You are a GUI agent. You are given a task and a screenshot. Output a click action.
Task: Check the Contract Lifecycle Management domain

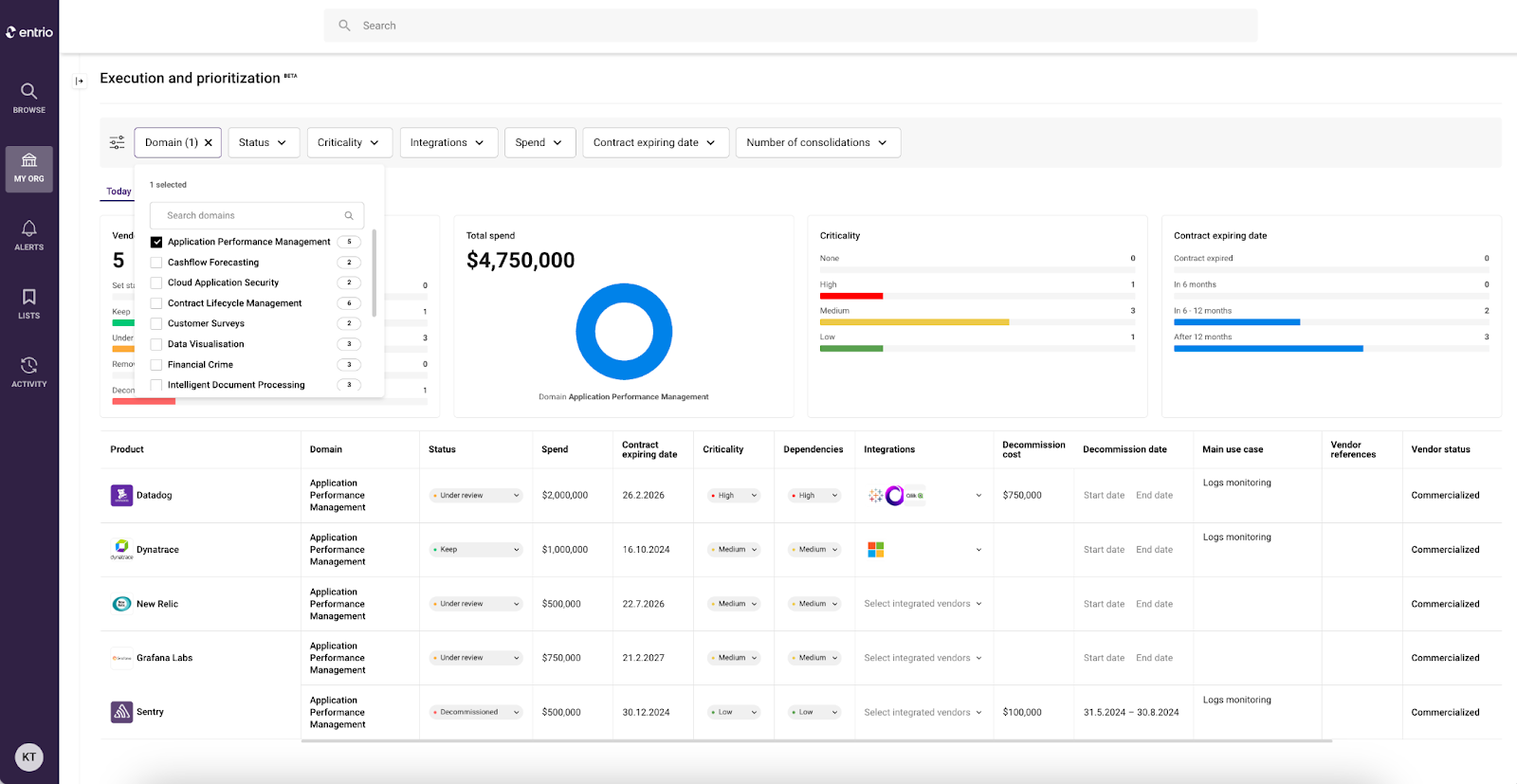coord(156,303)
